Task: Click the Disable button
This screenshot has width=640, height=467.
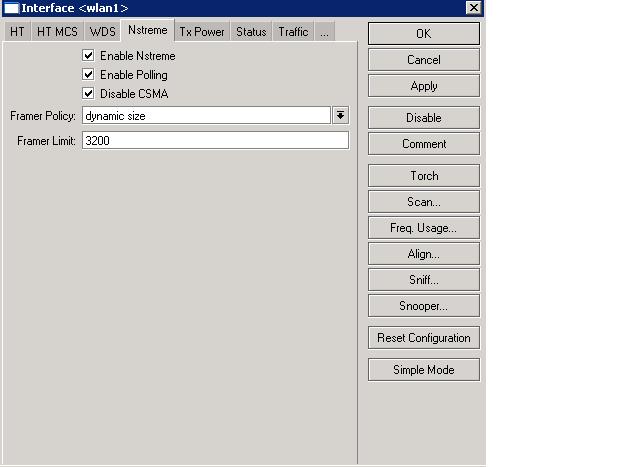Action: pyautogui.click(x=424, y=118)
